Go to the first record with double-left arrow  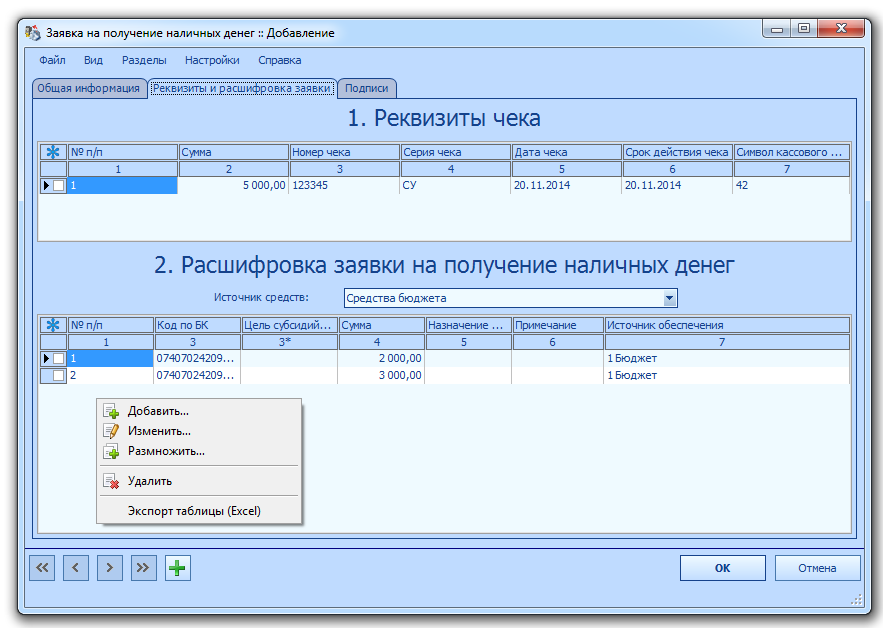[x=42, y=568]
